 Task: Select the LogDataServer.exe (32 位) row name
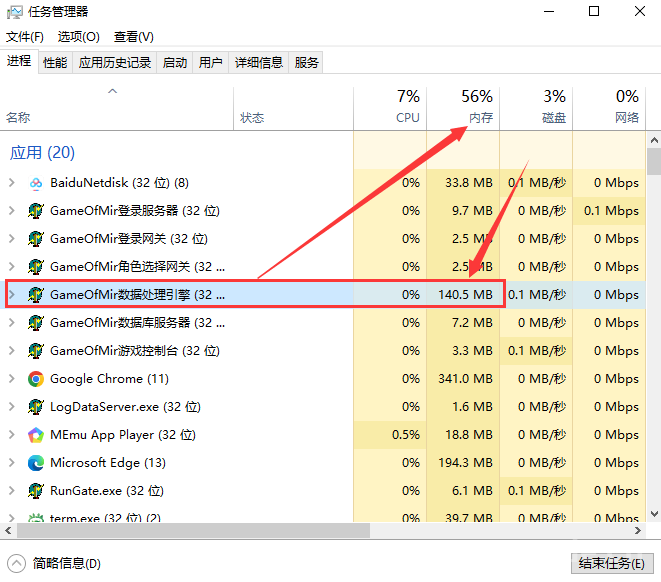(x=125, y=407)
